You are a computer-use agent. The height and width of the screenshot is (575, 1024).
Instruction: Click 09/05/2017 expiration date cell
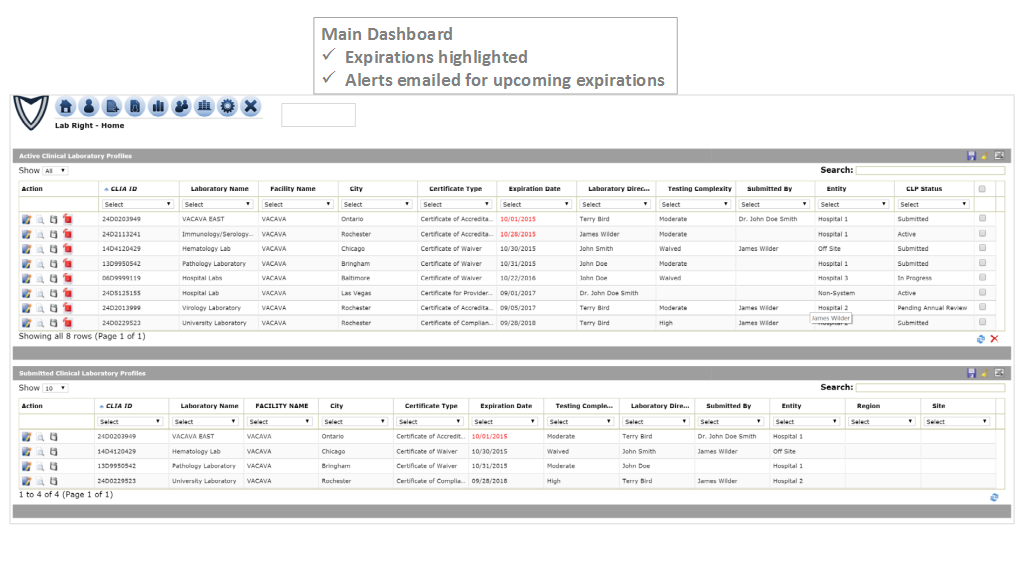pos(518,308)
